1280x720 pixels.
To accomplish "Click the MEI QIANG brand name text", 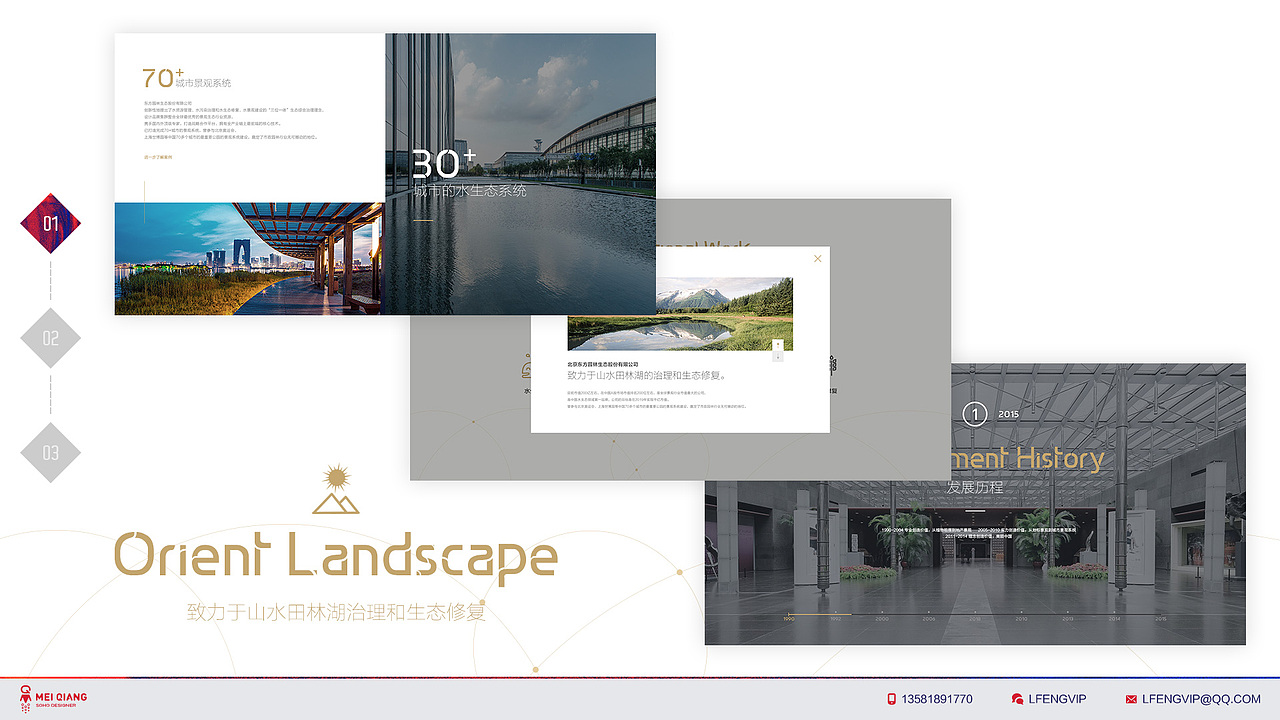I will click(x=62, y=696).
